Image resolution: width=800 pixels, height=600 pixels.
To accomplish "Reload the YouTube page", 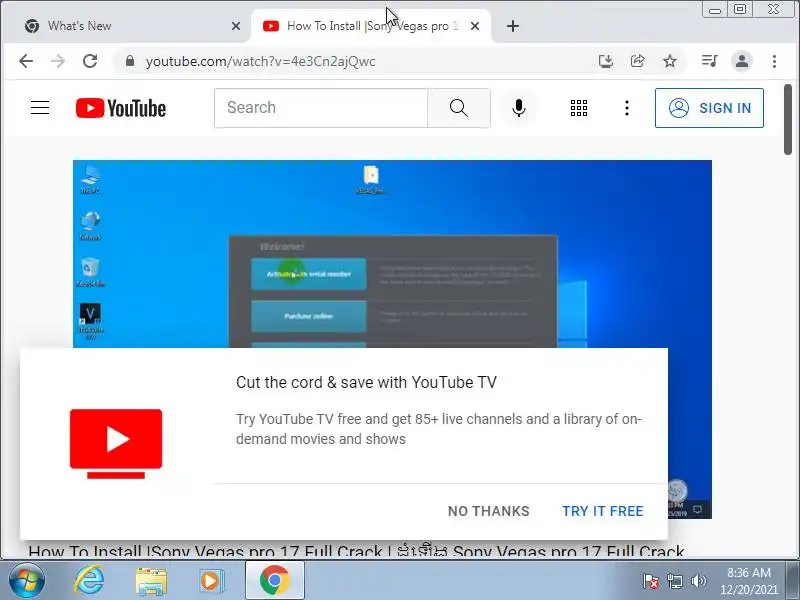I will pos(90,61).
